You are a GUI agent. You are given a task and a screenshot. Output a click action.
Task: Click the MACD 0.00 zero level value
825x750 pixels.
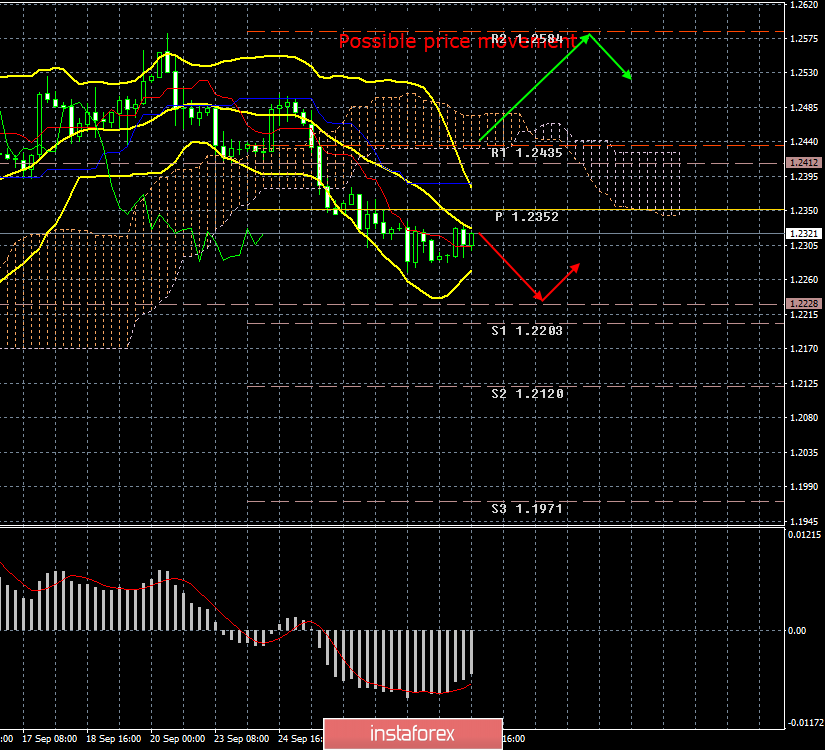(x=798, y=631)
